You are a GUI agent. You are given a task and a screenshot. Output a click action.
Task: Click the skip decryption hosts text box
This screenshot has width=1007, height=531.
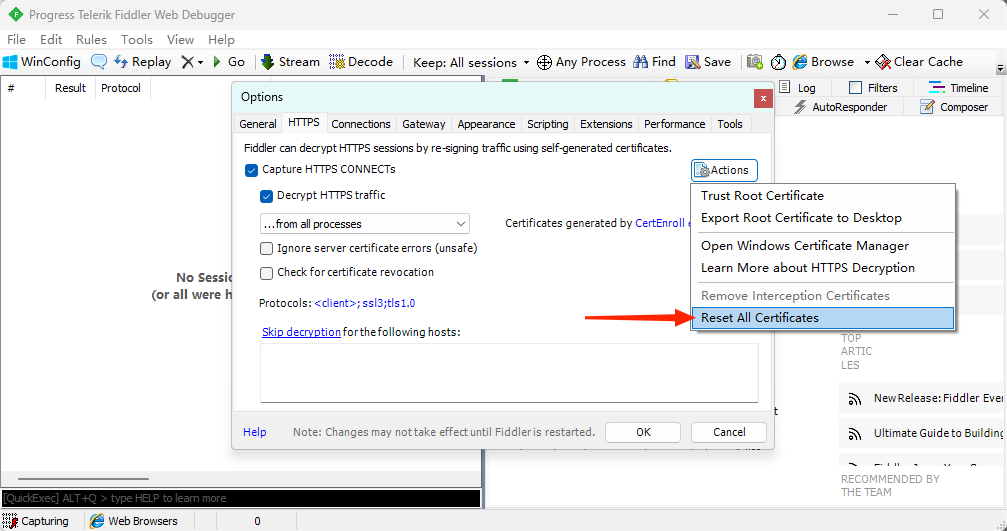tap(508, 372)
